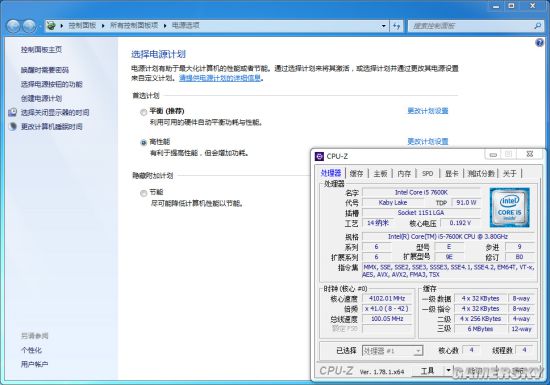Click the 0.192 V core voltage value
This screenshot has width=550, height=385.
pyautogui.click(x=460, y=223)
